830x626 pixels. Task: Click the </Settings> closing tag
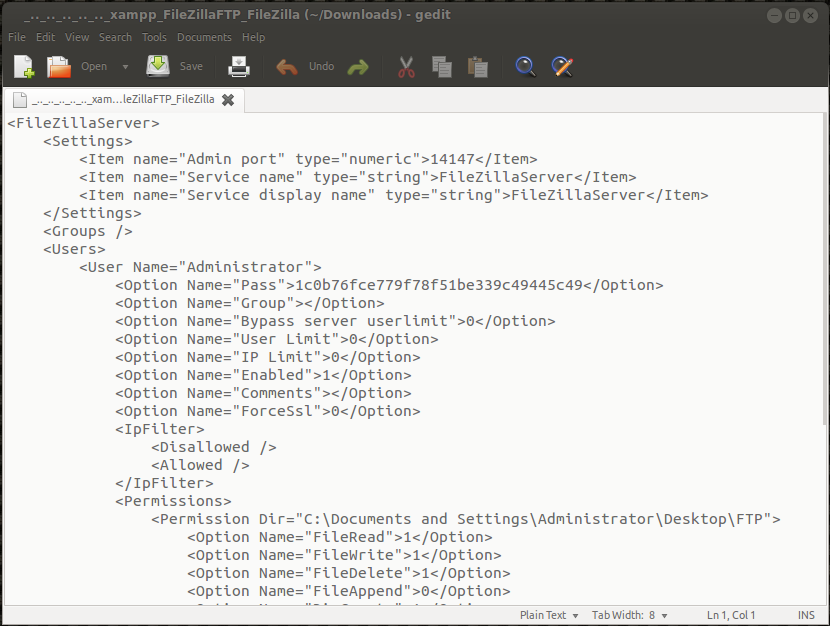[x=93, y=213]
